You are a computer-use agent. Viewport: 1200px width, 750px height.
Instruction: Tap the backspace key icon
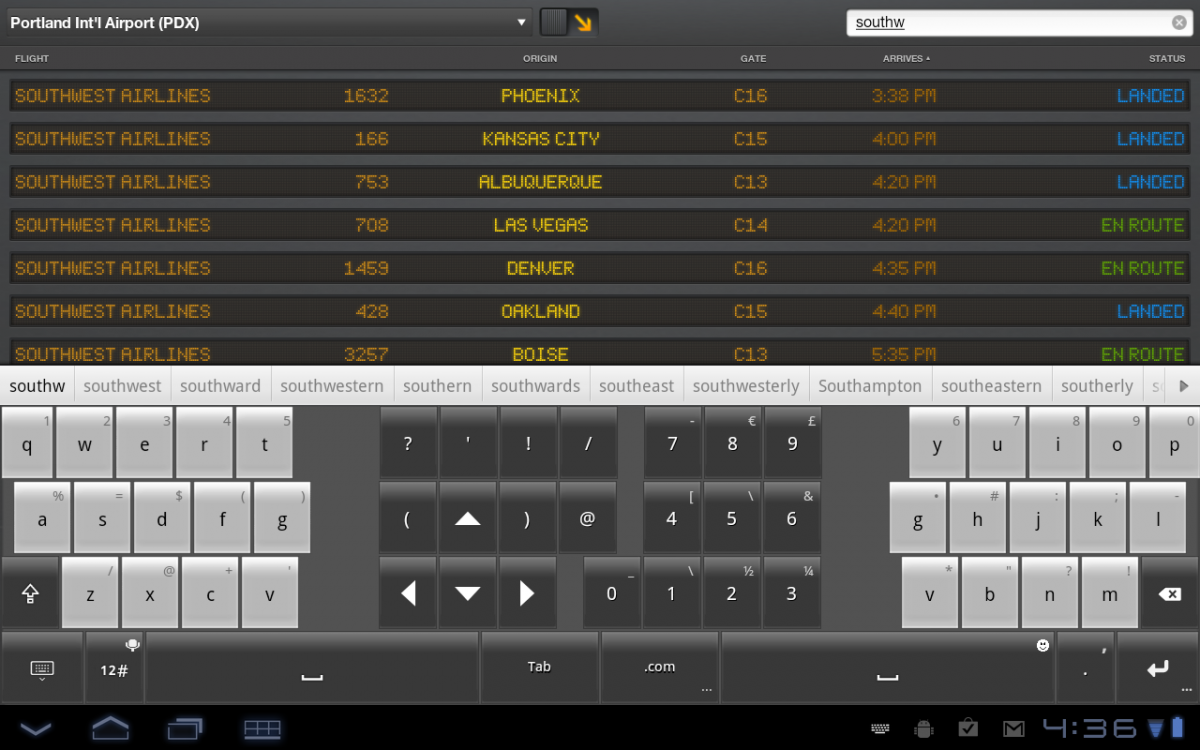pyautogui.click(x=1169, y=593)
